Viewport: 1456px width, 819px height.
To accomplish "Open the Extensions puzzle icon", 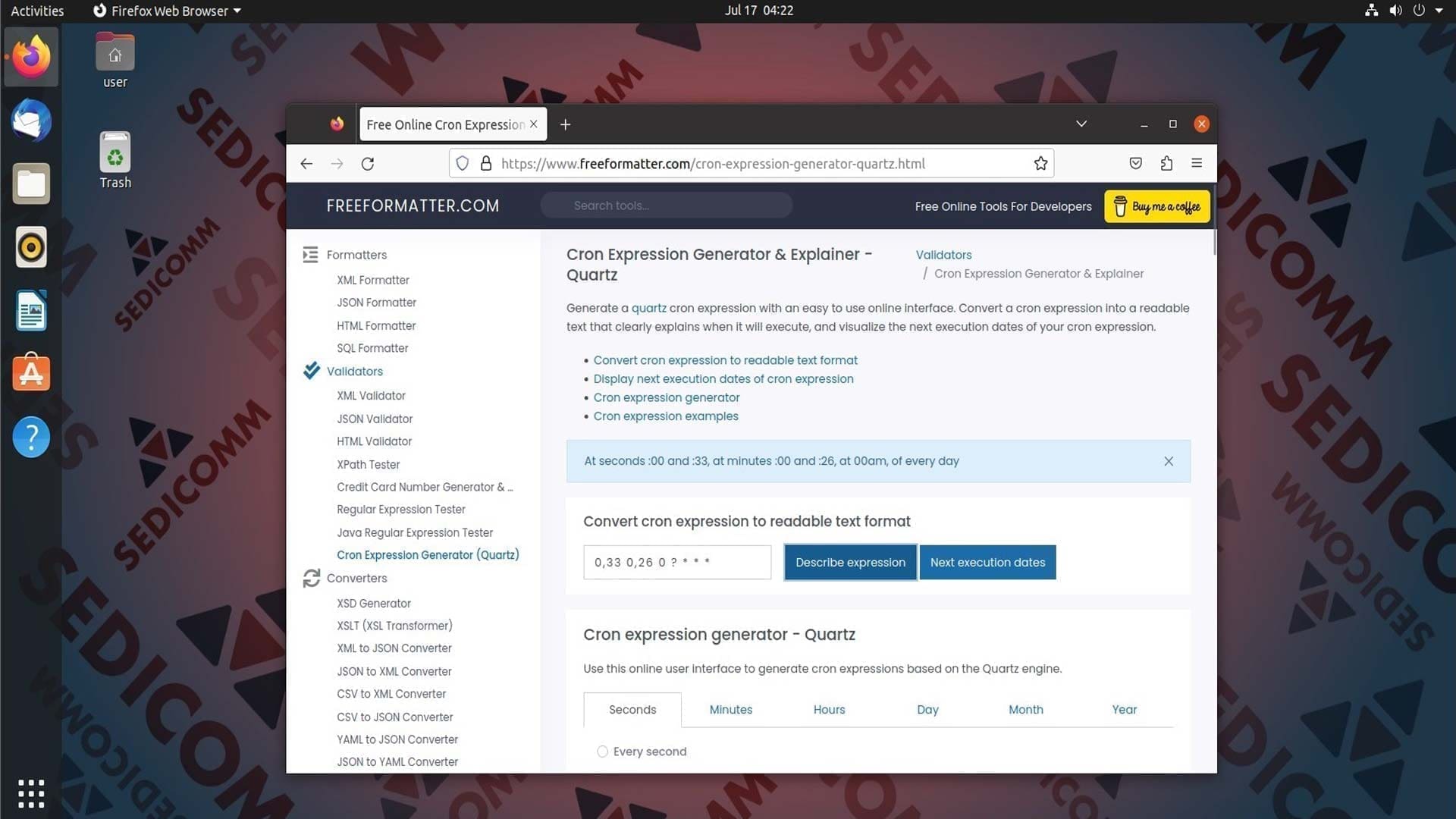I will tap(1166, 164).
